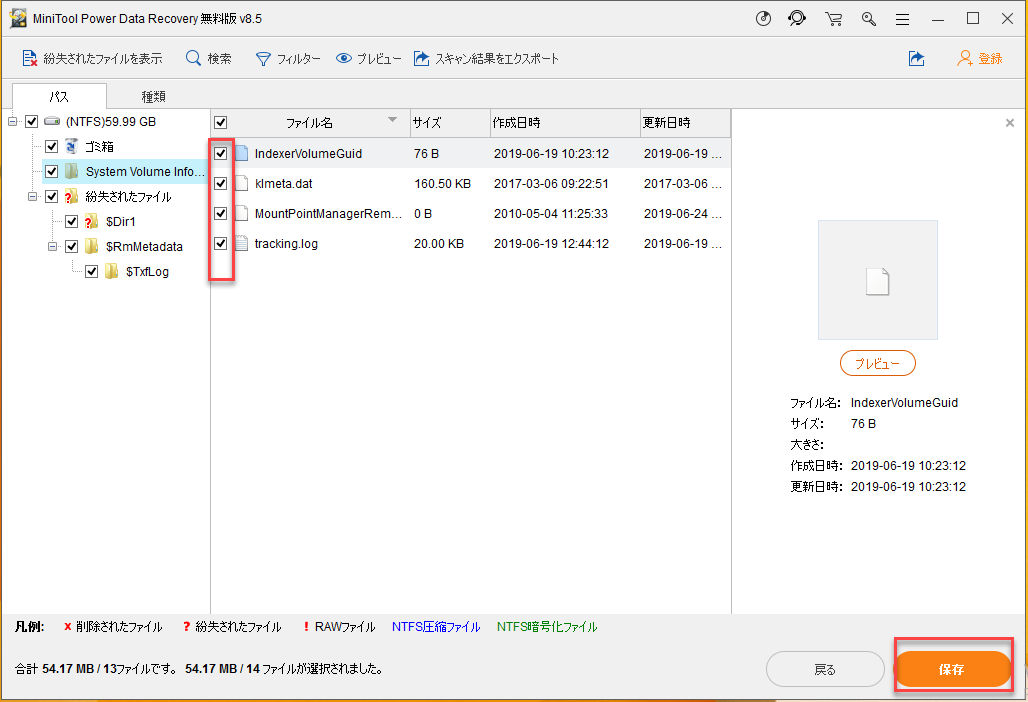Image resolution: width=1028 pixels, height=702 pixels.
Task: Select the ゴミ箱 tree item
Action: click(x=100, y=146)
